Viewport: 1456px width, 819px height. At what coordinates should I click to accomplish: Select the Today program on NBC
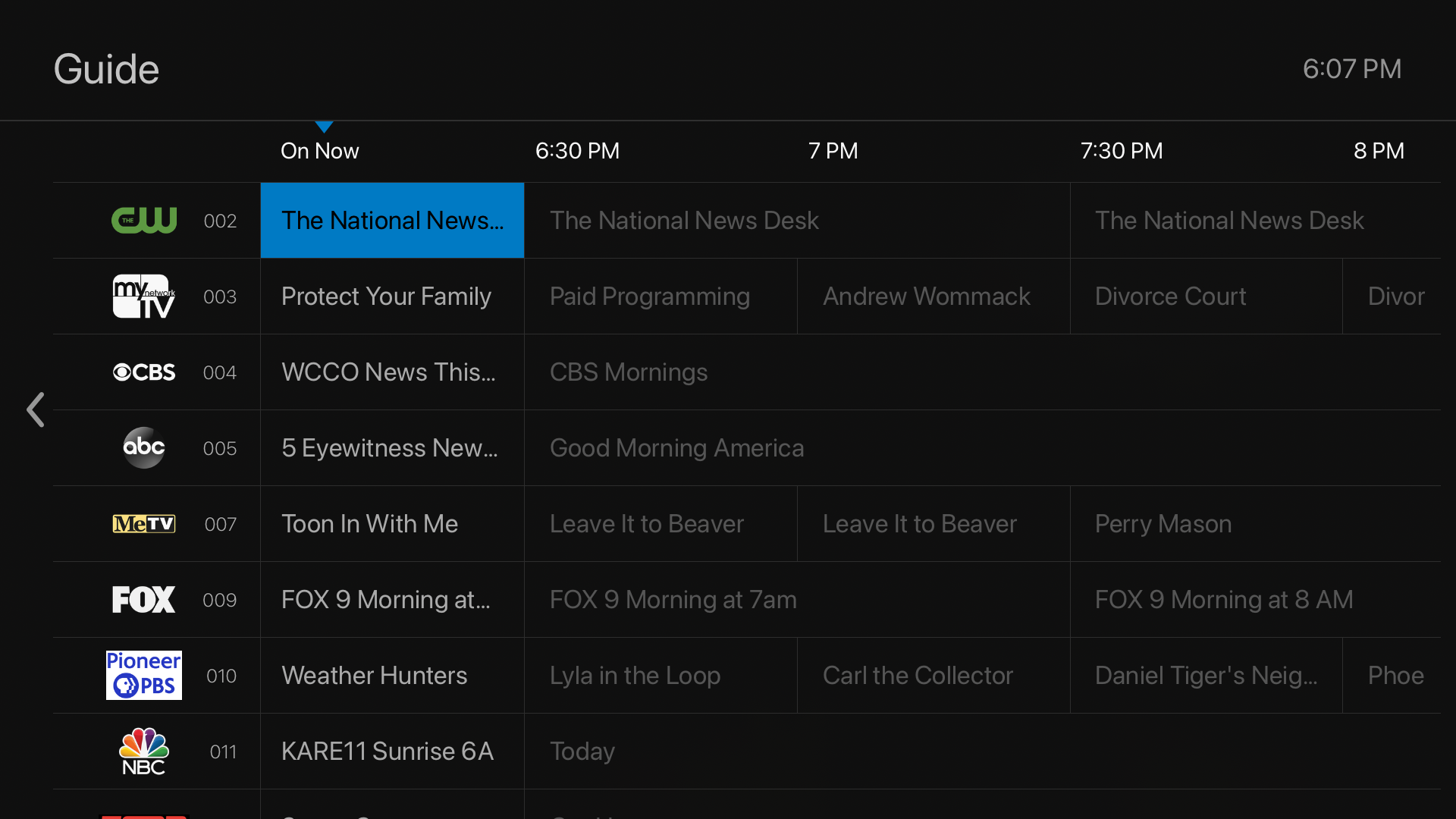(983, 751)
